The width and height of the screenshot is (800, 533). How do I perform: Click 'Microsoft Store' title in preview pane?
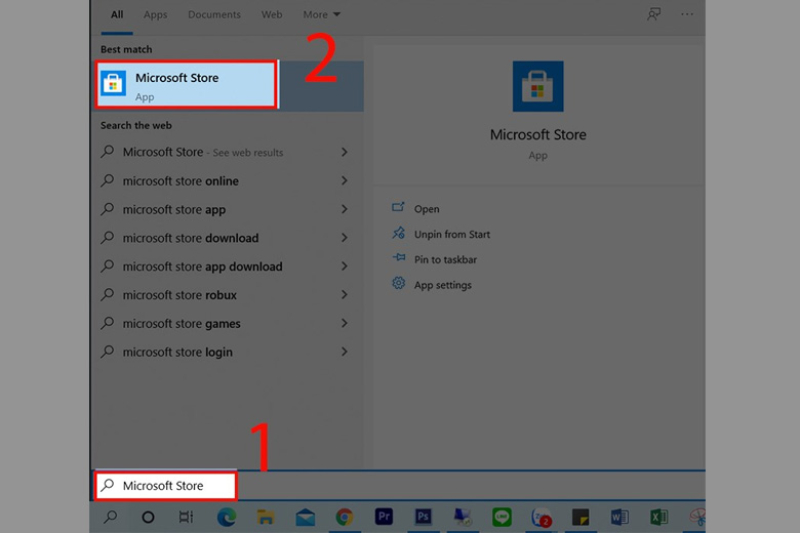pos(538,135)
